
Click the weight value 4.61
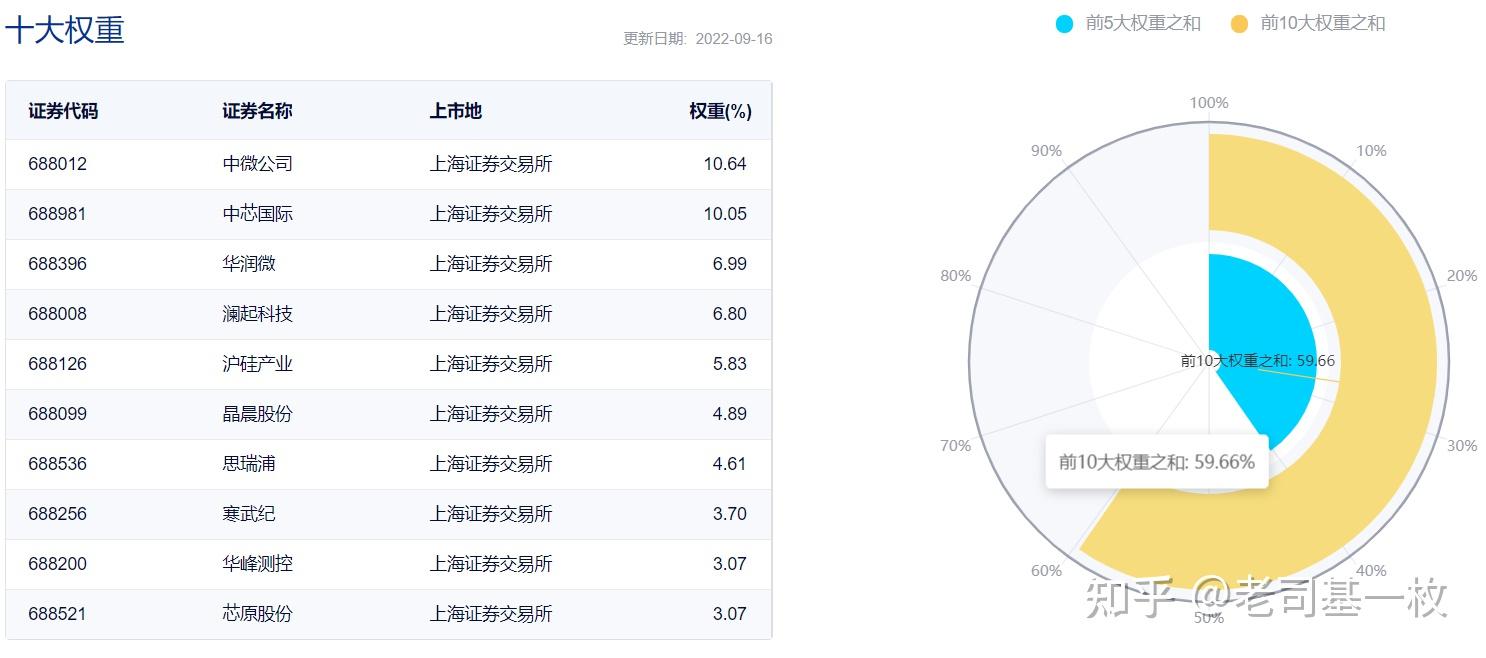730,464
